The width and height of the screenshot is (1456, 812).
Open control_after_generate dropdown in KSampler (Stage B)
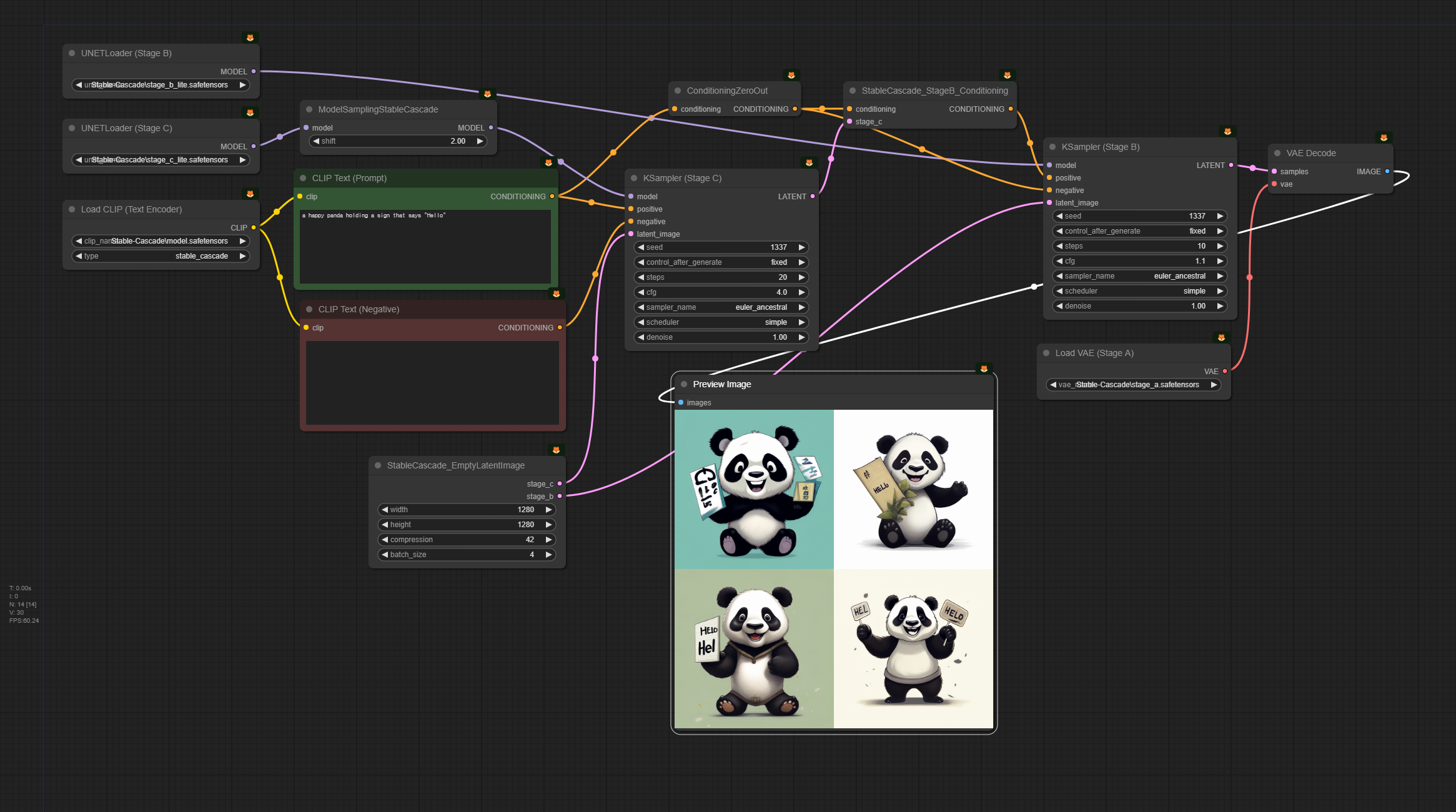1140,231
